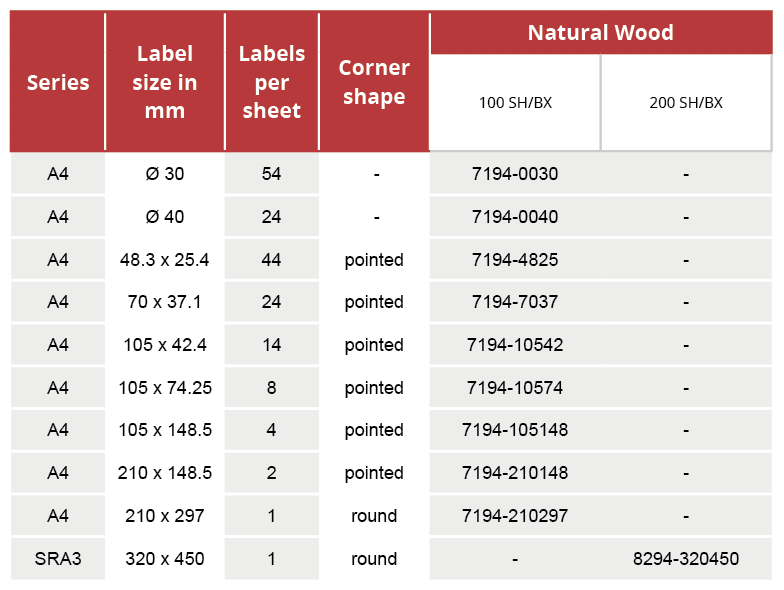Select the 200 SH/BX column header
Viewport: 784px width, 590px height.
(x=686, y=102)
